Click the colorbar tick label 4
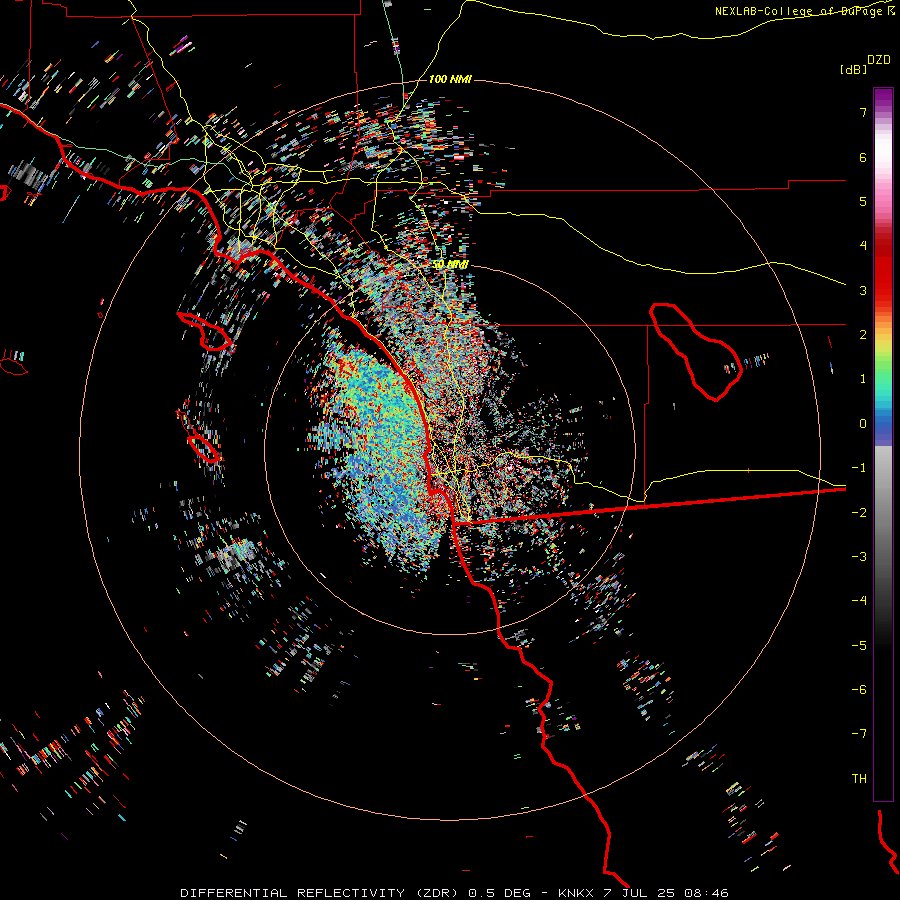 (863, 246)
